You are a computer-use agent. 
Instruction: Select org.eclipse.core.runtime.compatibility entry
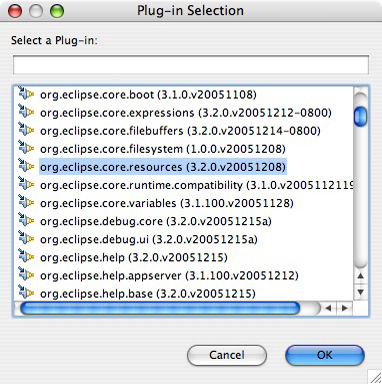click(x=197, y=185)
